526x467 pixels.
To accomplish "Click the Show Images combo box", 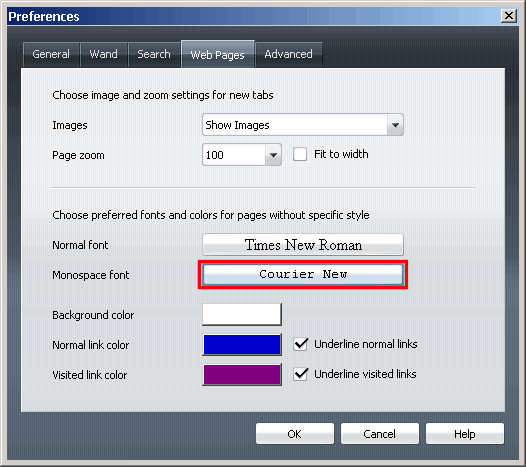I will point(303,125).
